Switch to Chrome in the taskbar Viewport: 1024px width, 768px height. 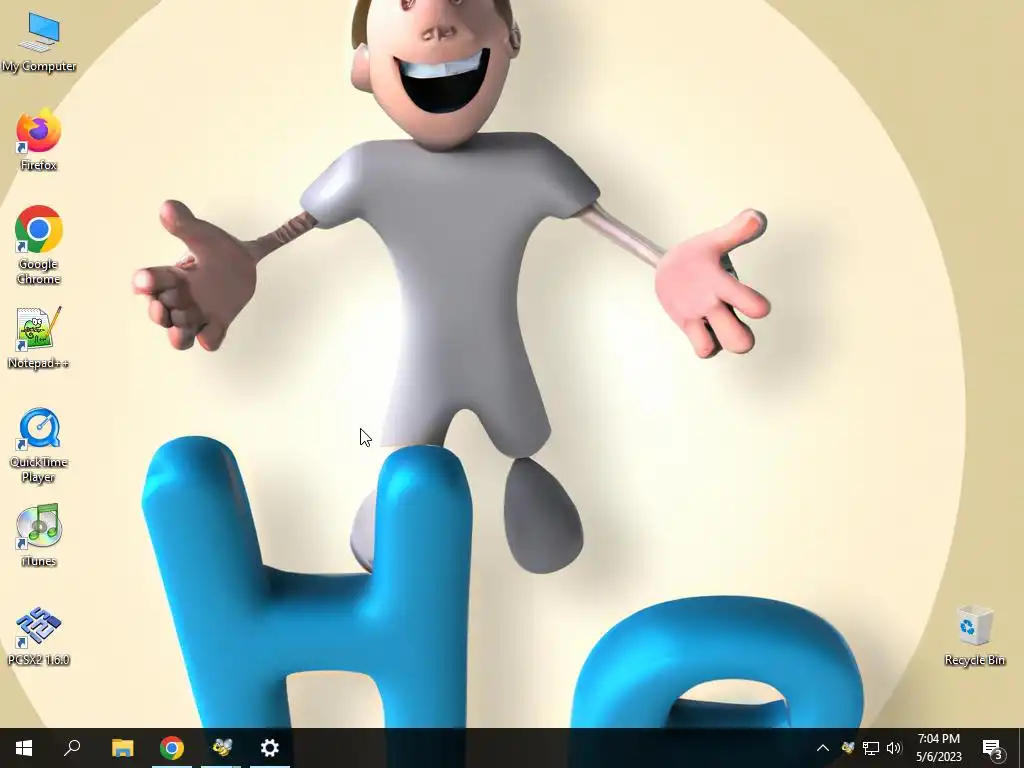click(172, 748)
